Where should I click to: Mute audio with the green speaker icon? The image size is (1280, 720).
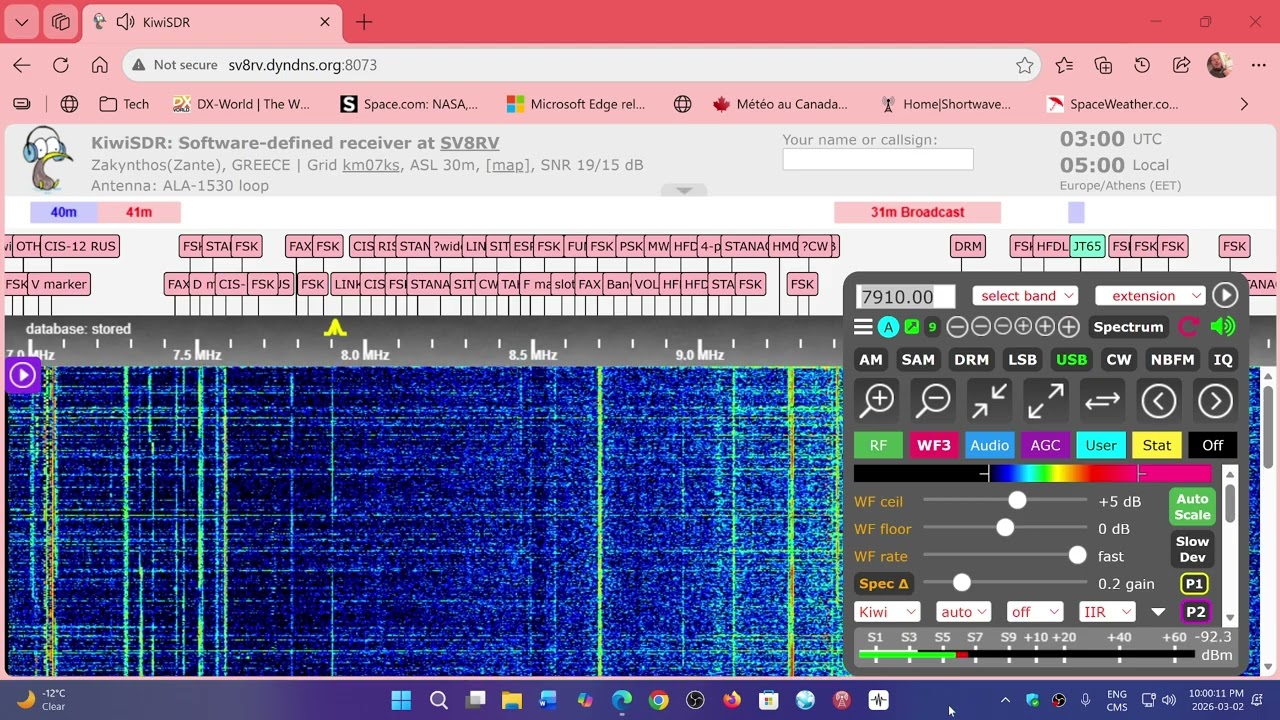(x=1222, y=327)
